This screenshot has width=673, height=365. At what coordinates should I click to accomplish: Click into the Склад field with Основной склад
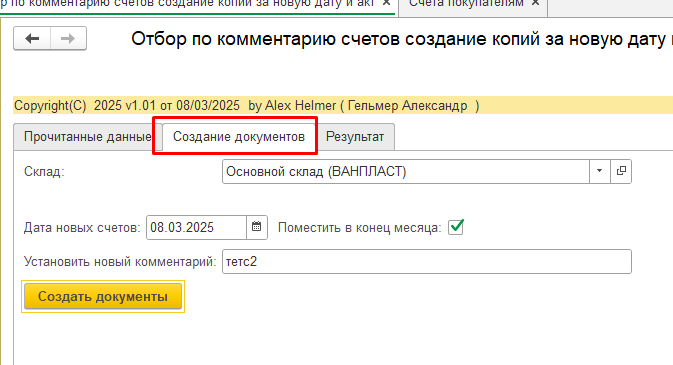click(406, 171)
